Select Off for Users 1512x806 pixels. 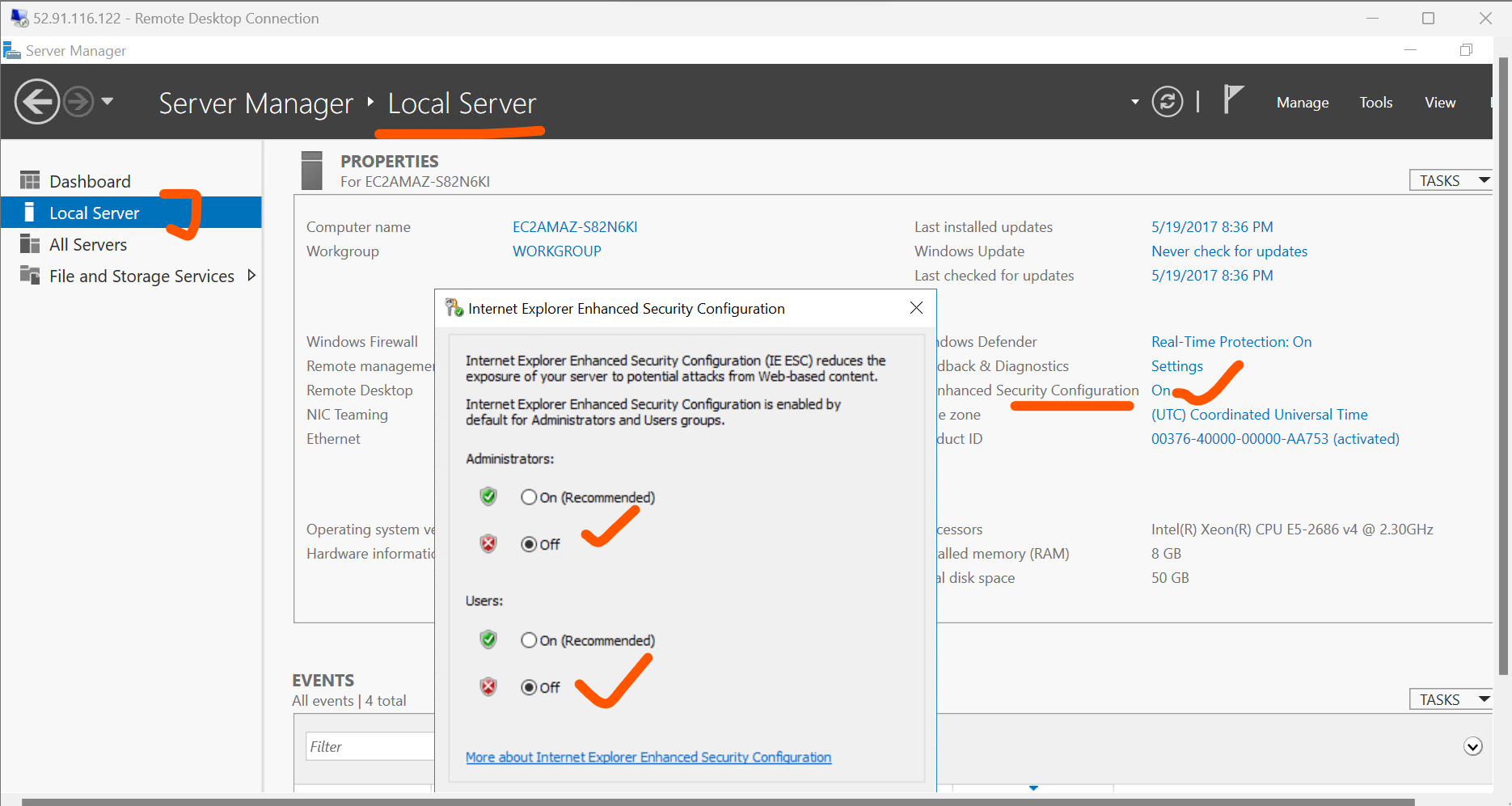coord(529,687)
